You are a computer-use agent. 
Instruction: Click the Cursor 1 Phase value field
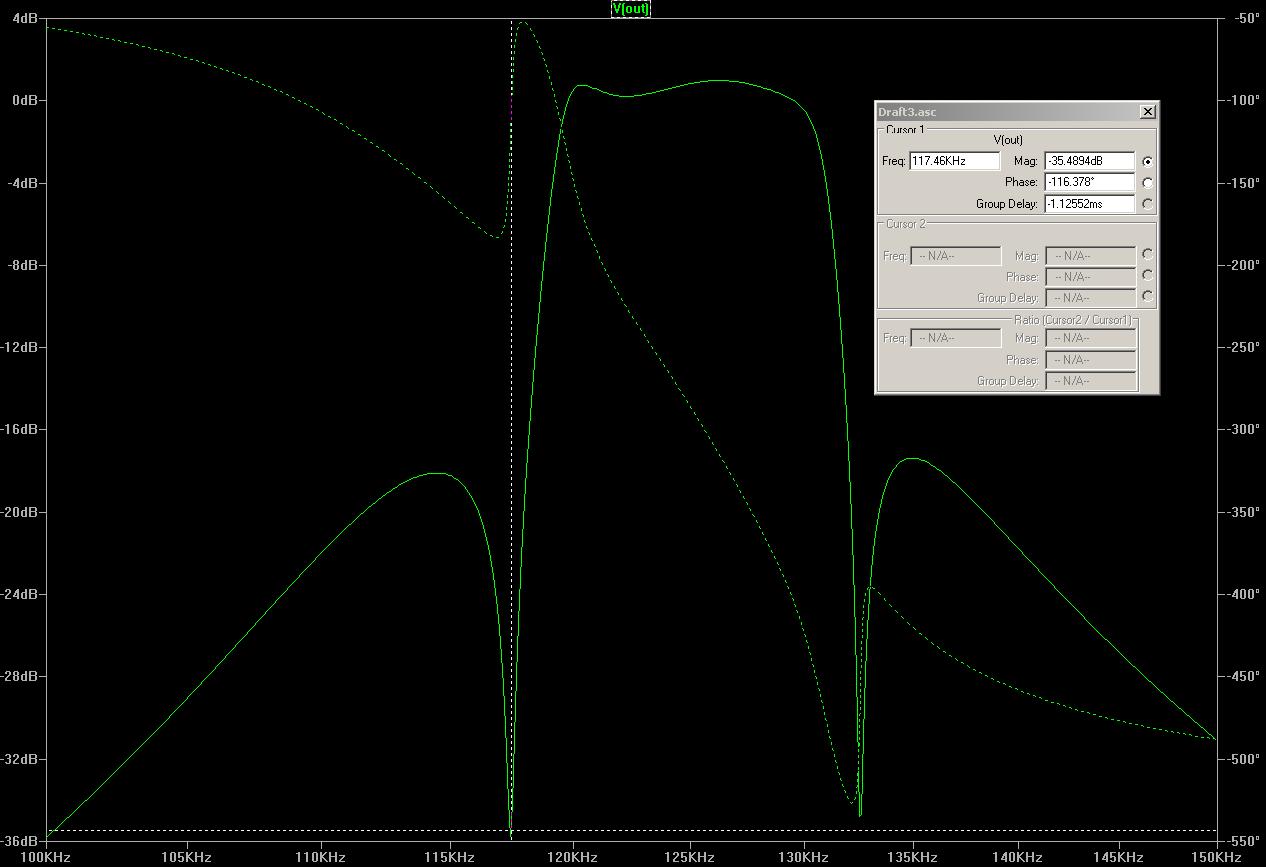pyautogui.click(x=1089, y=182)
